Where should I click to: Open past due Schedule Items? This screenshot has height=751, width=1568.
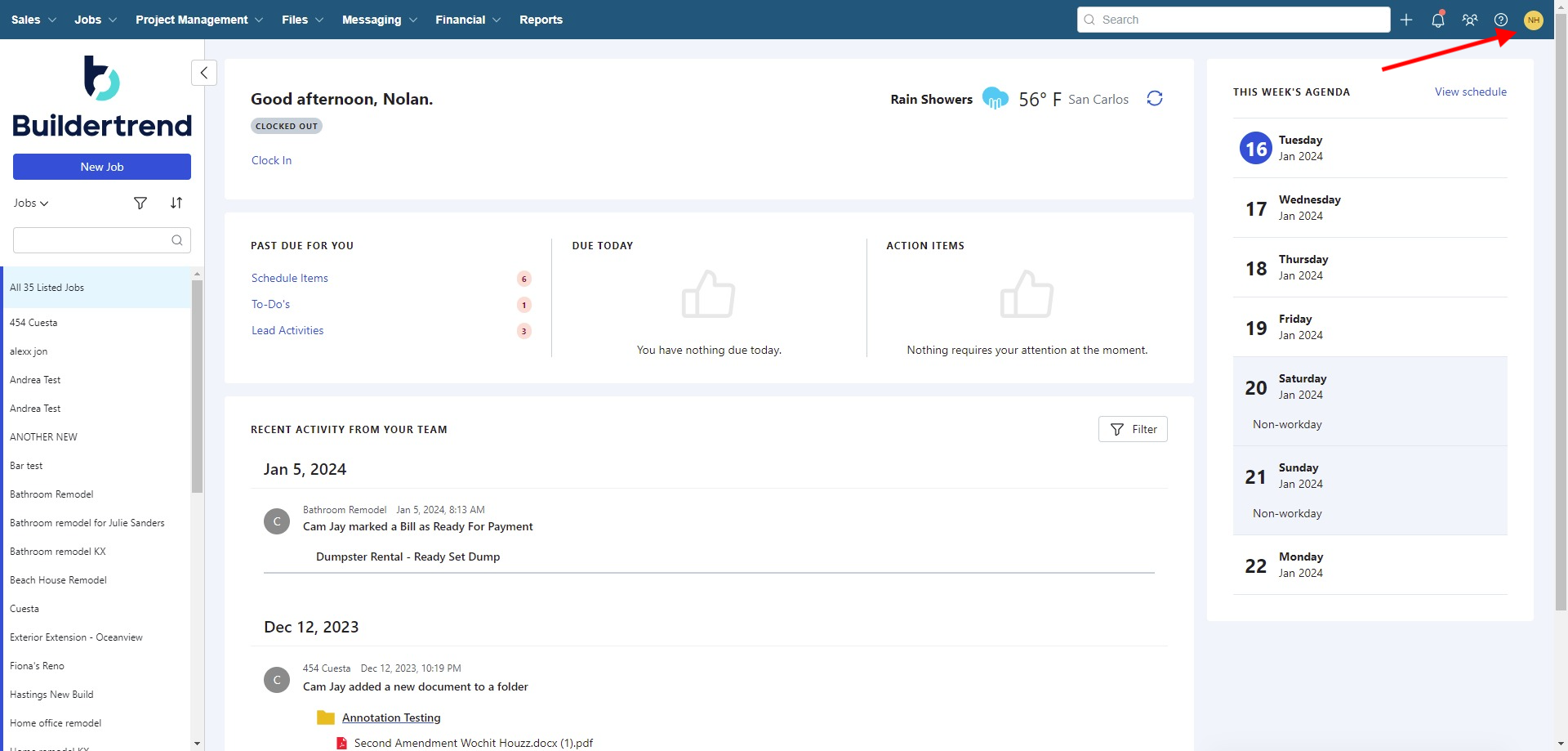point(290,278)
